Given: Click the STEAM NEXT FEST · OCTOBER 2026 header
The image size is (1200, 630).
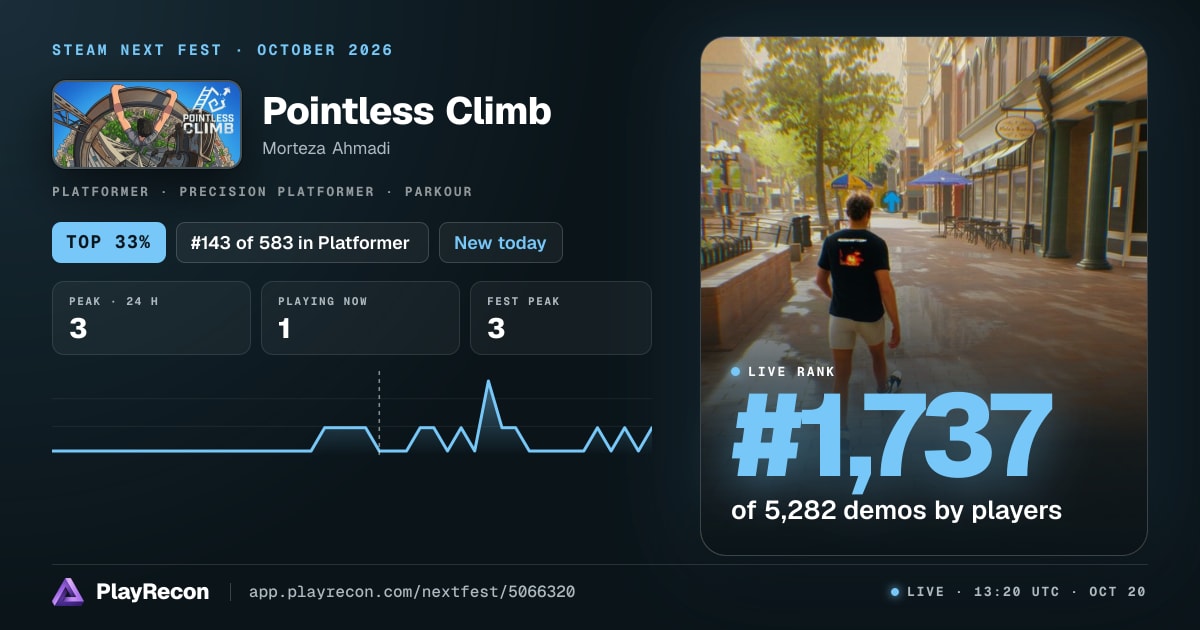Looking at the screenshot, I should coord(222,50).
